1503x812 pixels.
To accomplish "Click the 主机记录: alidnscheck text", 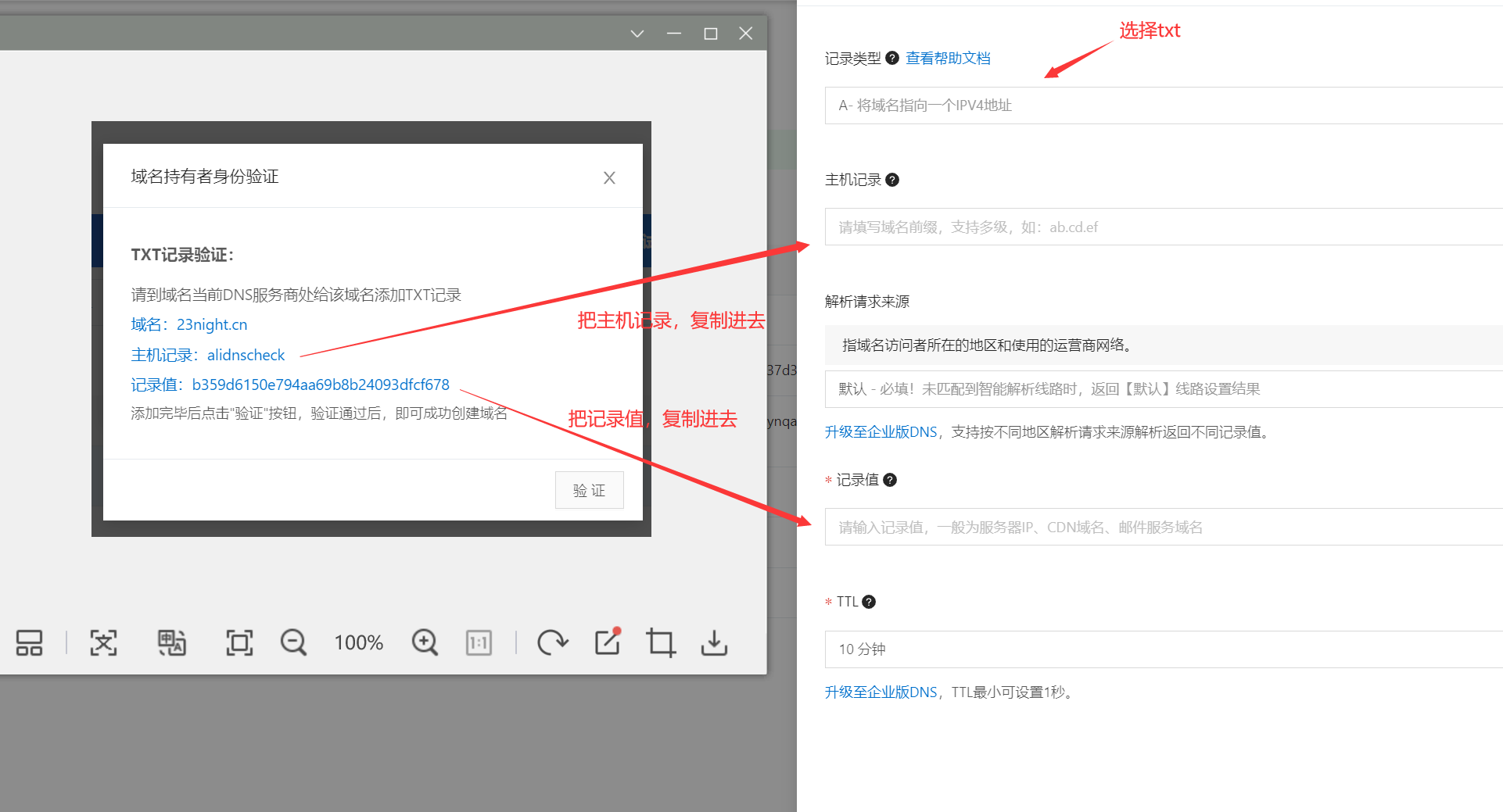I will (208, 355).
